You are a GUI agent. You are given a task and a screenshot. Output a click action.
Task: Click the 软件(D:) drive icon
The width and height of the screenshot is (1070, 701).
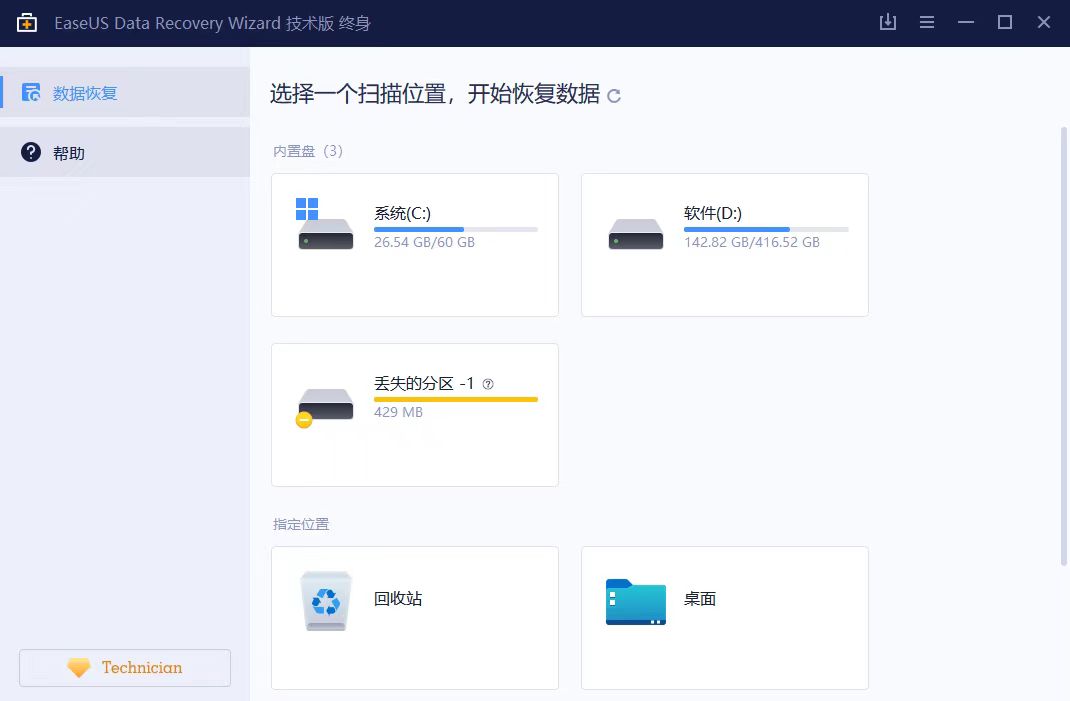635,233
